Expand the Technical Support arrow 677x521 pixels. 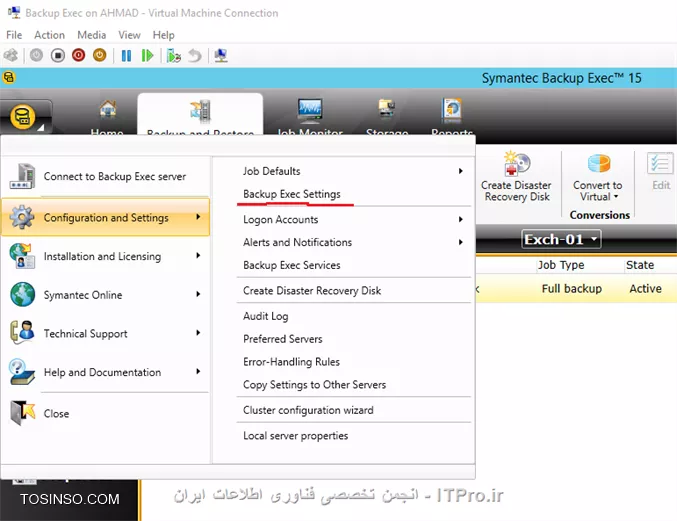pos(198,332)
